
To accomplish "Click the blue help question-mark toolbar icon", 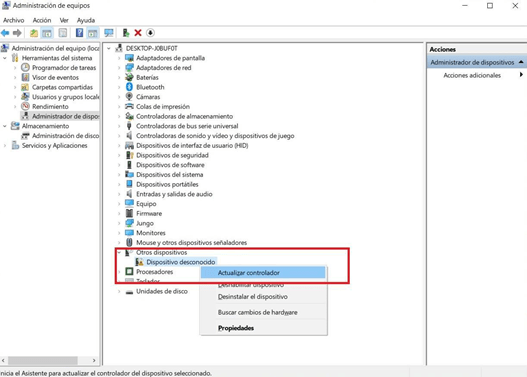I will pyautogui.click(x=79, y=33).
